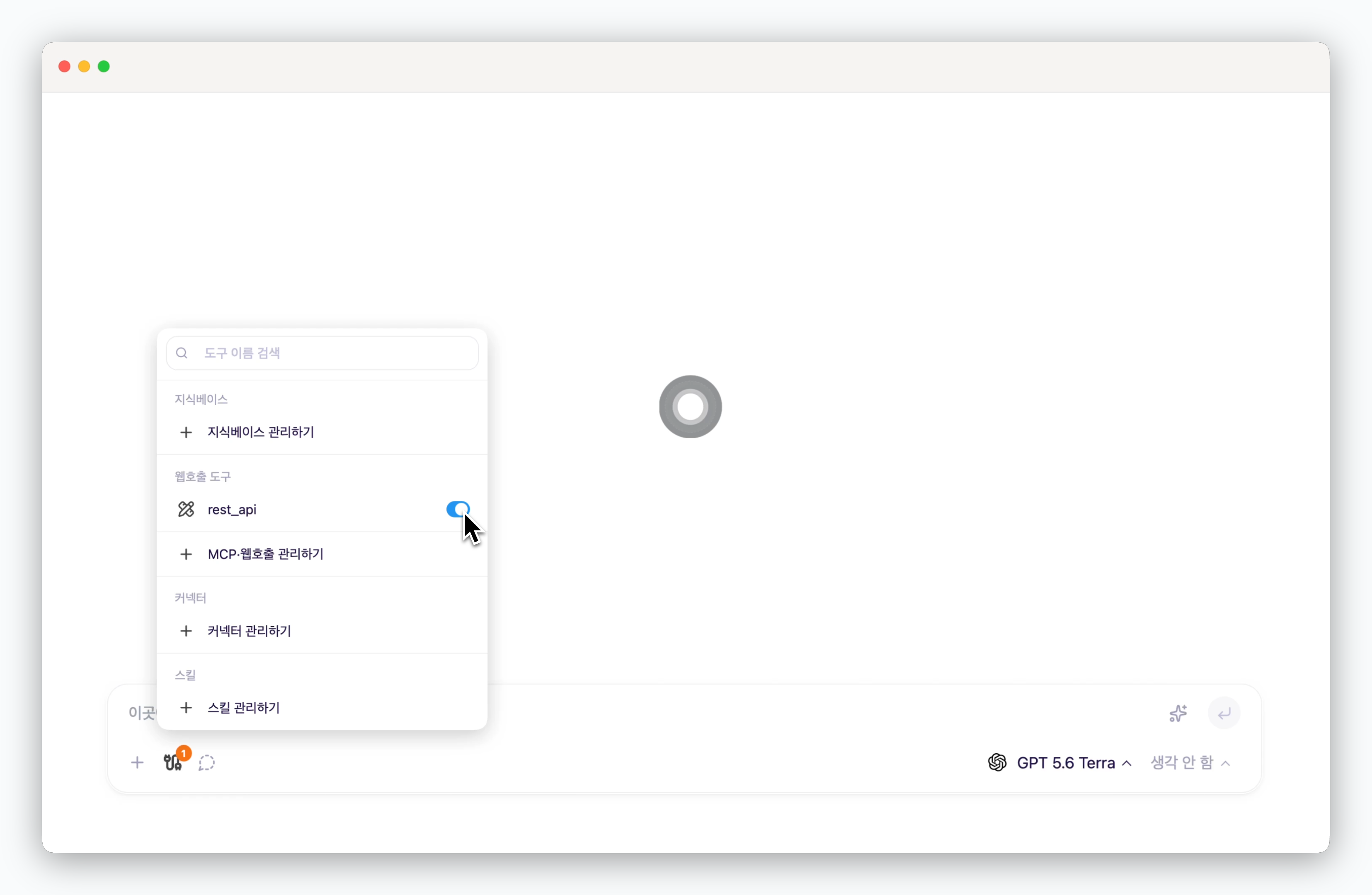Screen dimensions: 1372x895
Task: Click the gray loading circle in center
Action: (x=690, y=406)
